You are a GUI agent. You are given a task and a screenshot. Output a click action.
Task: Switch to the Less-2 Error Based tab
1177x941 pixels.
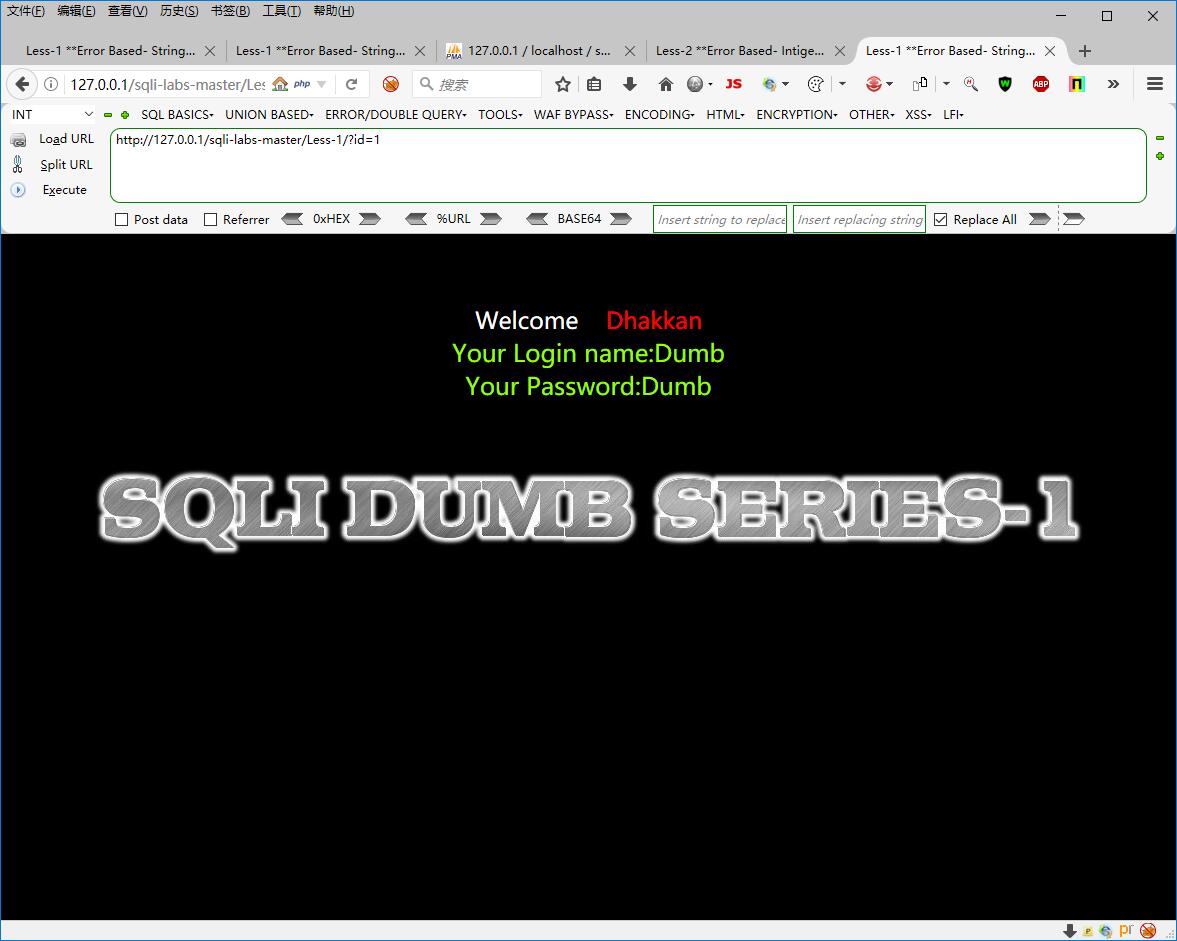click(x=740, y=51)
